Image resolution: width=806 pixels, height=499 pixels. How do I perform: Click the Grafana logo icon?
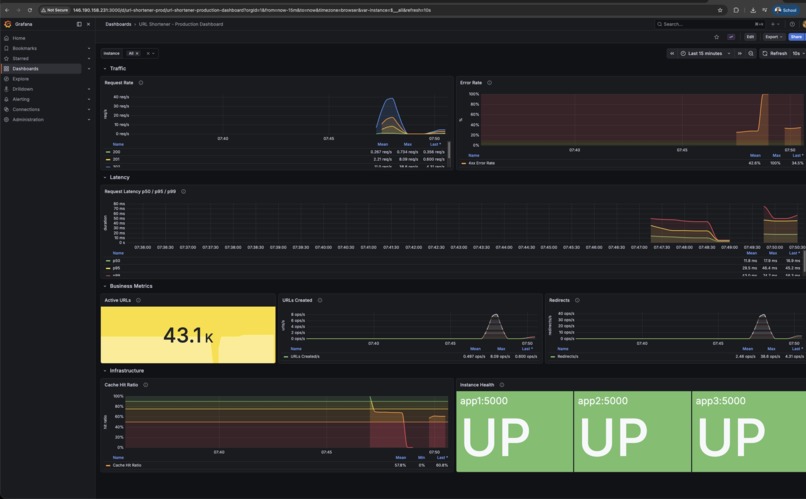7,24
